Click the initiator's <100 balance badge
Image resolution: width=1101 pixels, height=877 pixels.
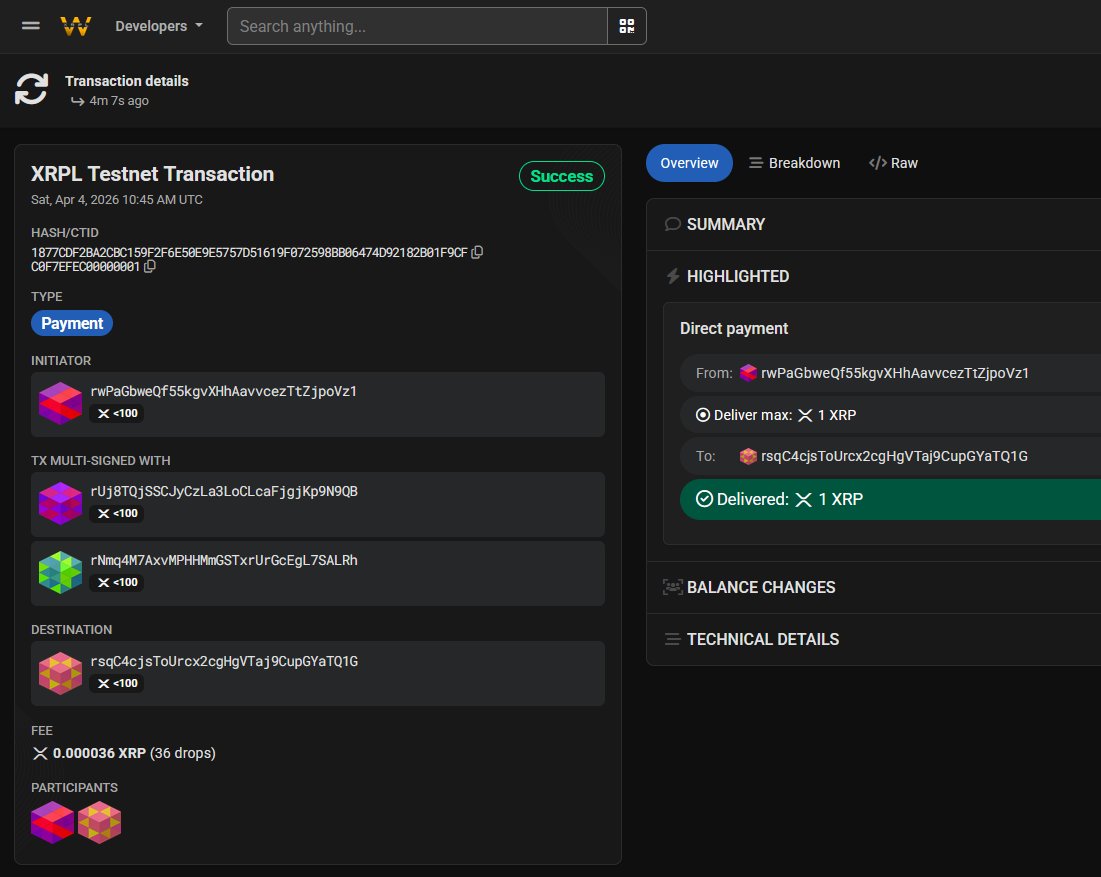tap(117, 414)
